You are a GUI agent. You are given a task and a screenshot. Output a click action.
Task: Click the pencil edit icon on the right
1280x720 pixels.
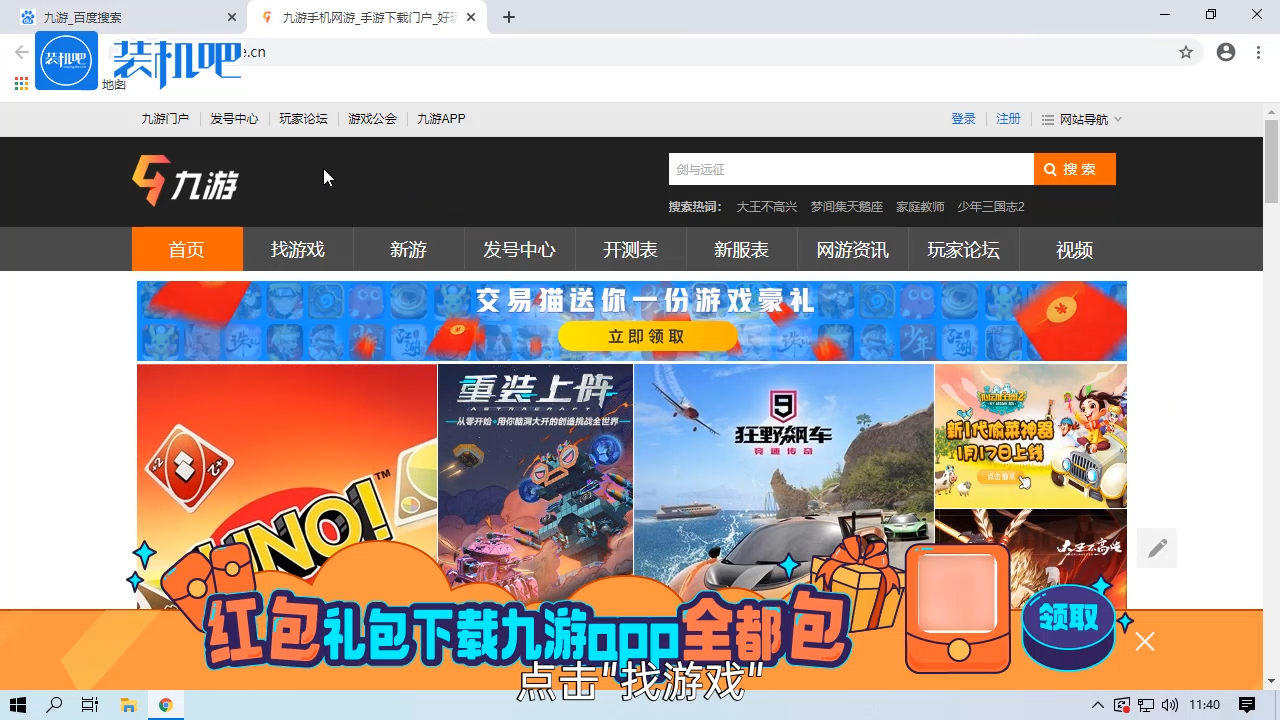[x=1157, y=547]
